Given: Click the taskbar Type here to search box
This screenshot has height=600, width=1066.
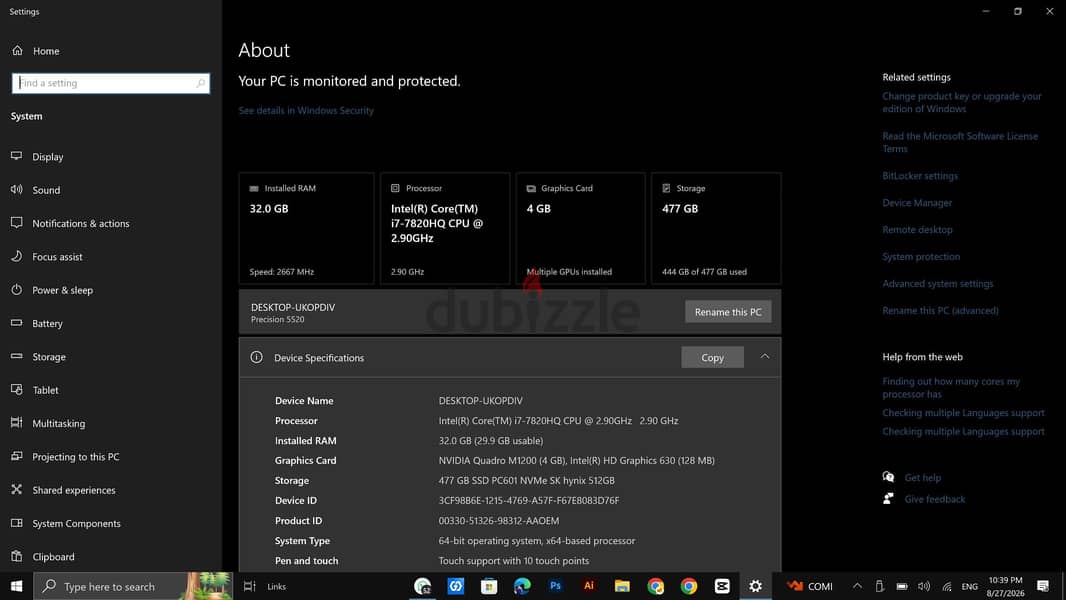Looking at the screenshot, I should coord(133,586).
